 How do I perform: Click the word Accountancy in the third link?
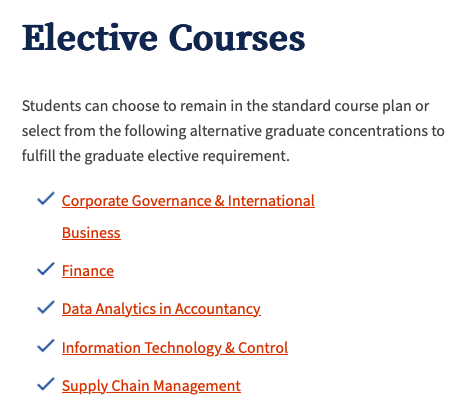pos(217,309)
